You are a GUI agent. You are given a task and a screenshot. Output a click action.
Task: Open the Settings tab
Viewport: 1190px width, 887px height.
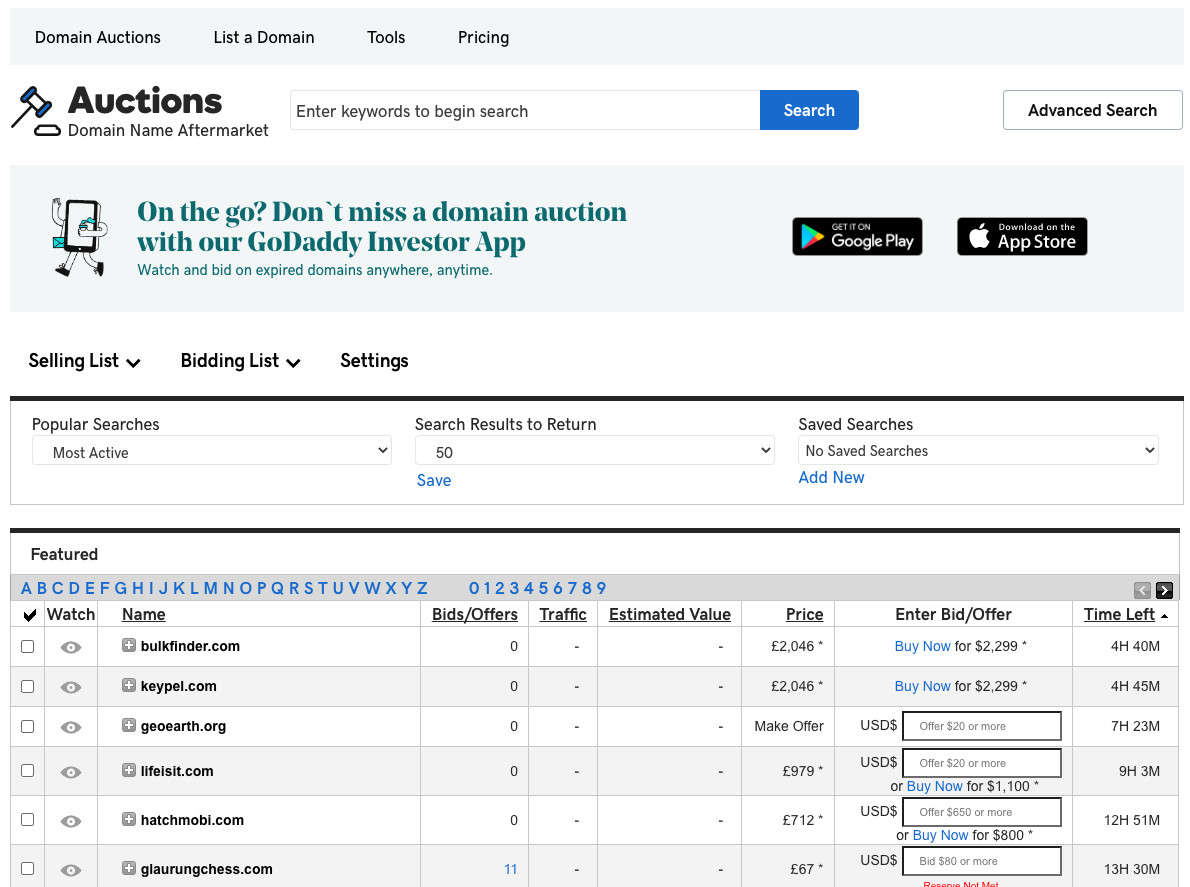click(x=374, y=361)
